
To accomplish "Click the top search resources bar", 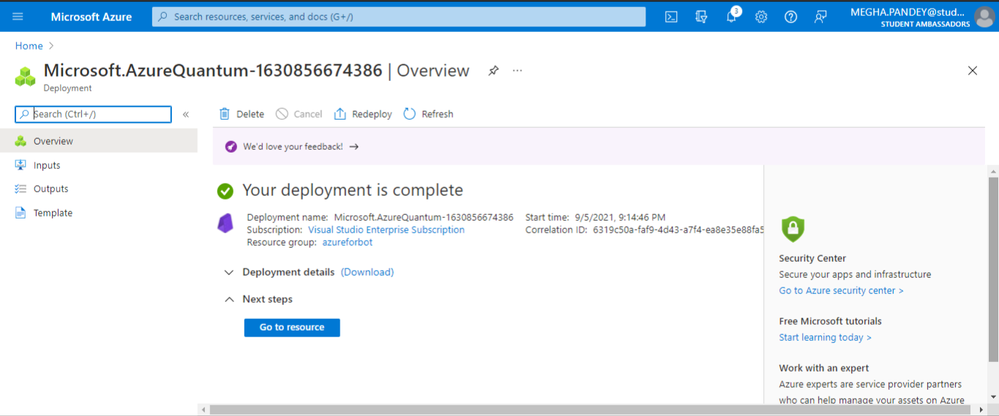I will coord(399,17).
